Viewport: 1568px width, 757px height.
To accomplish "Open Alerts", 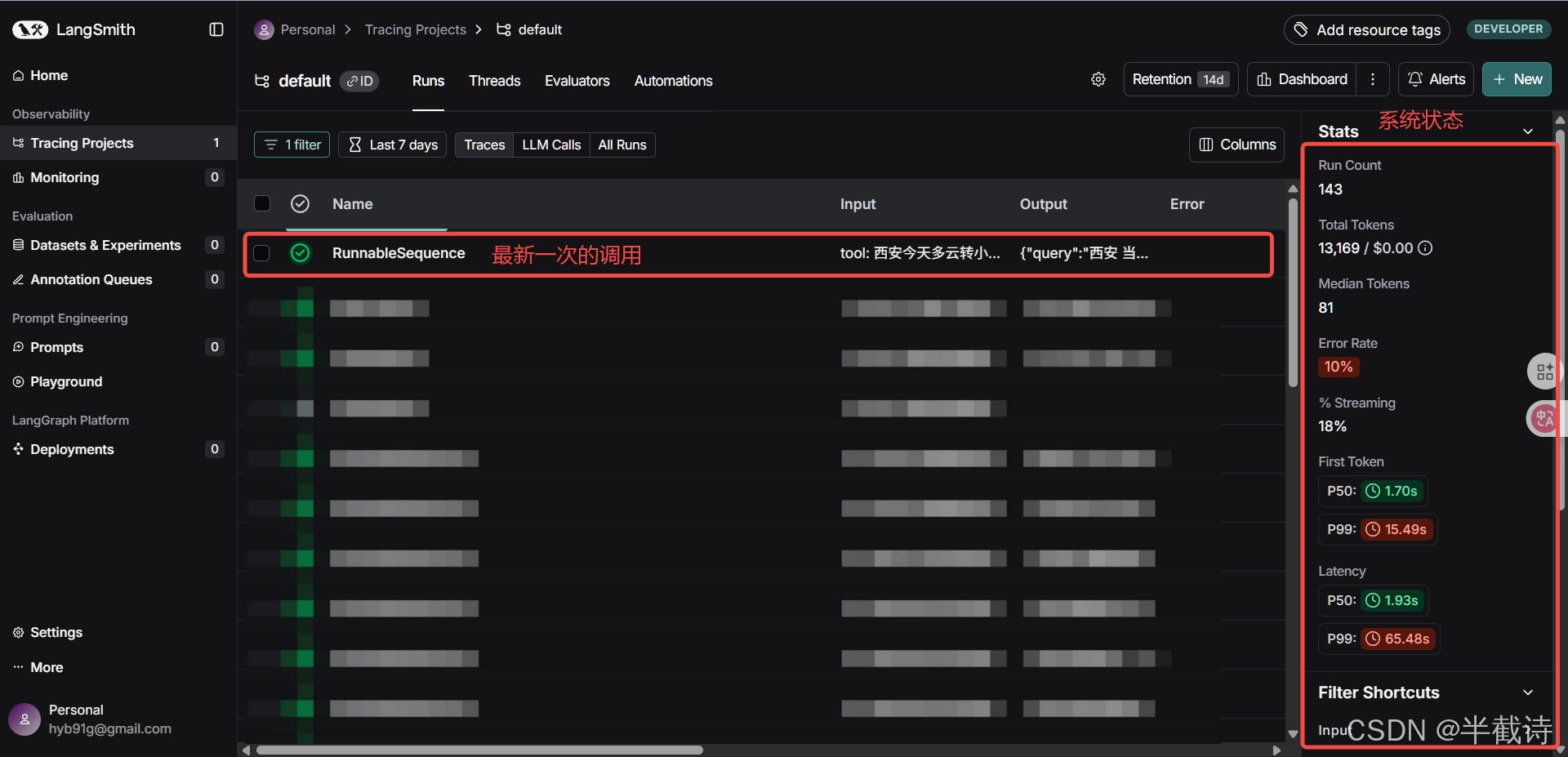I will tap(1436, 79).
